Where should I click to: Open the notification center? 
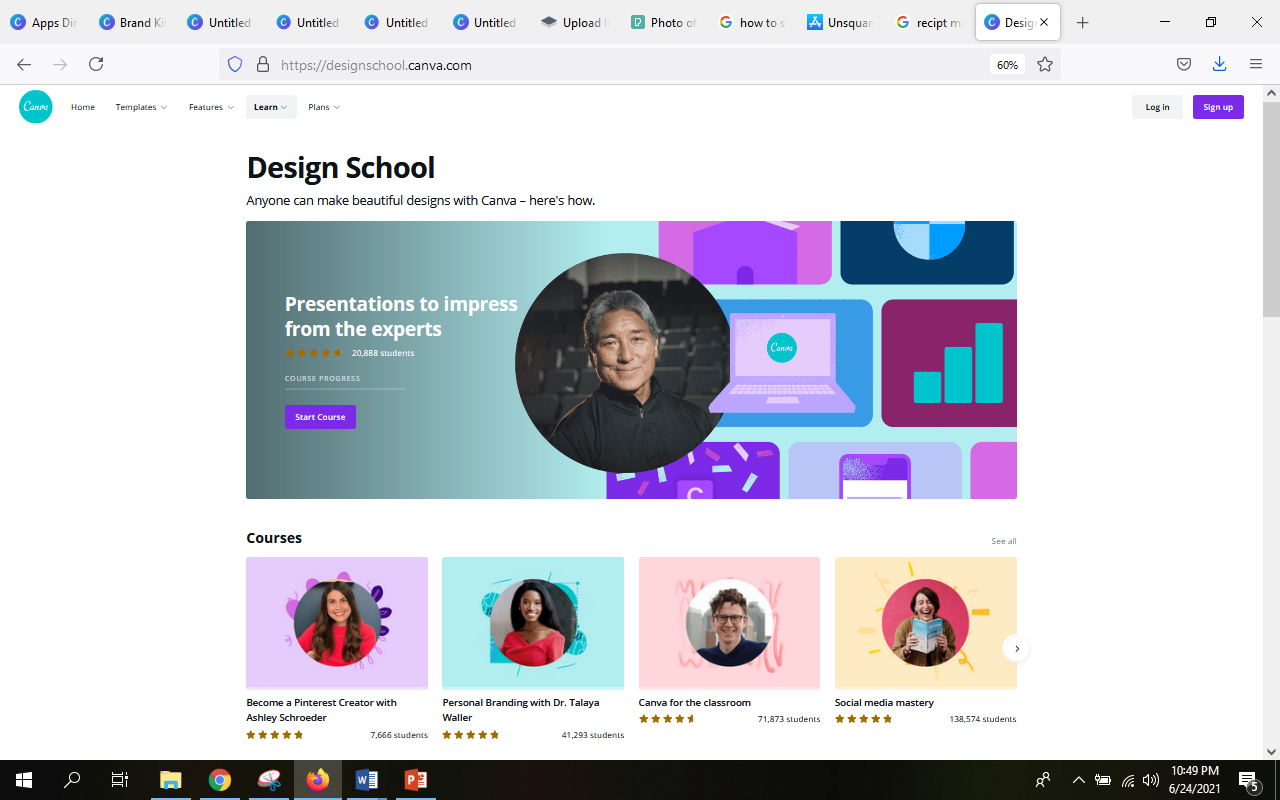point(1248,780)
